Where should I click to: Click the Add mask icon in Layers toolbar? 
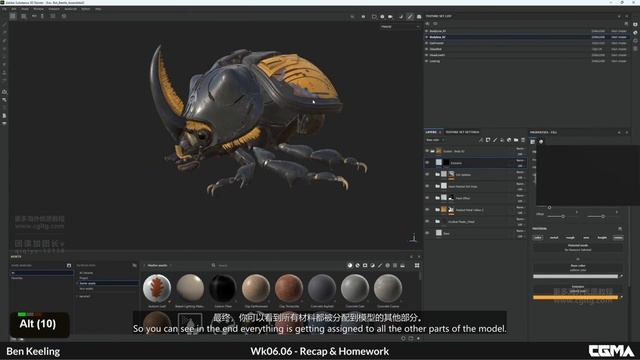(x=488, y=140)
